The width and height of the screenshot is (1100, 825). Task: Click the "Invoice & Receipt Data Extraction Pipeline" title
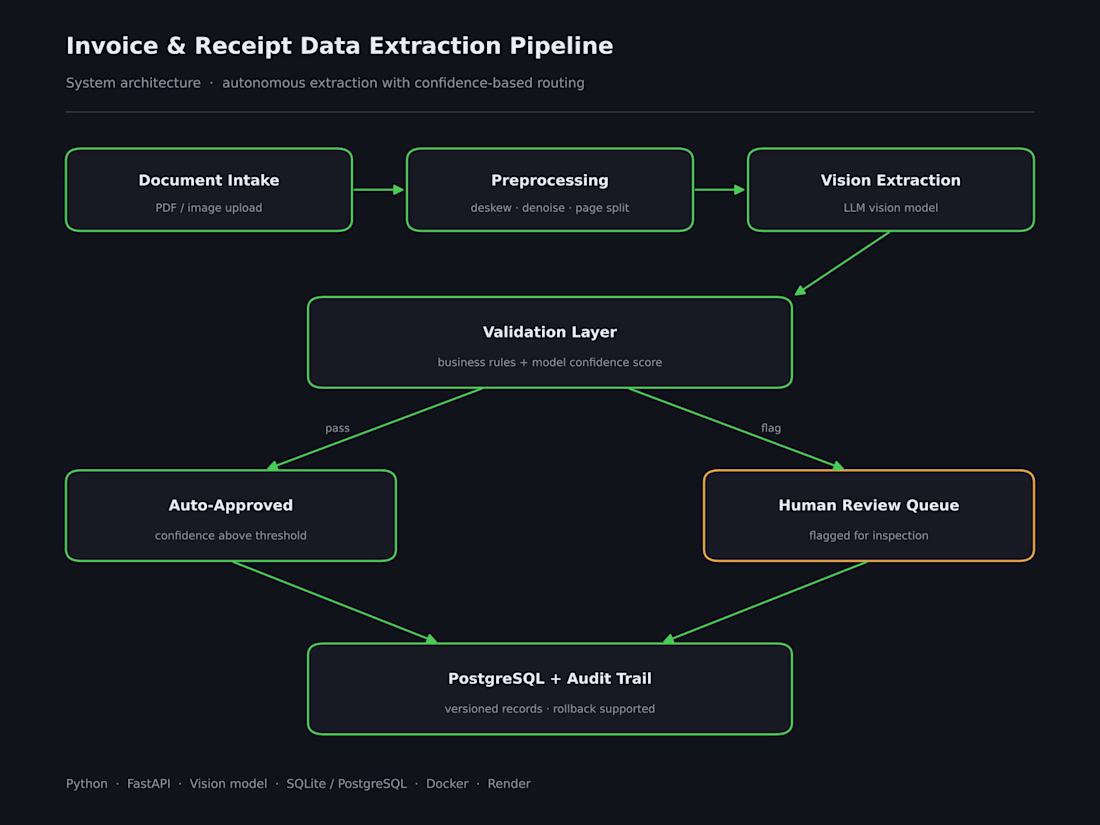[x=340, y=46]
